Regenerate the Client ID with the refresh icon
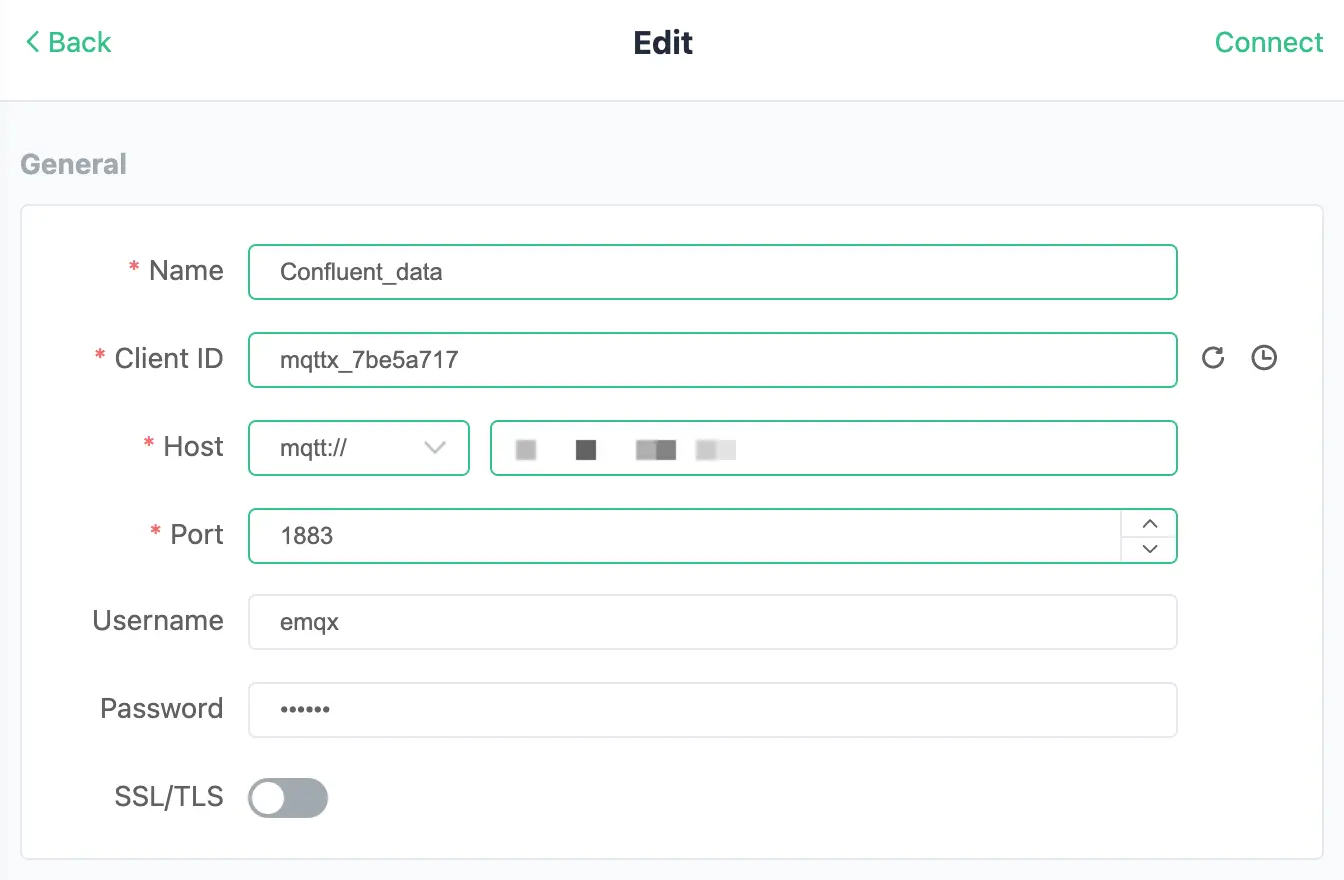The image size is (1344, 880). (1213, 357)
